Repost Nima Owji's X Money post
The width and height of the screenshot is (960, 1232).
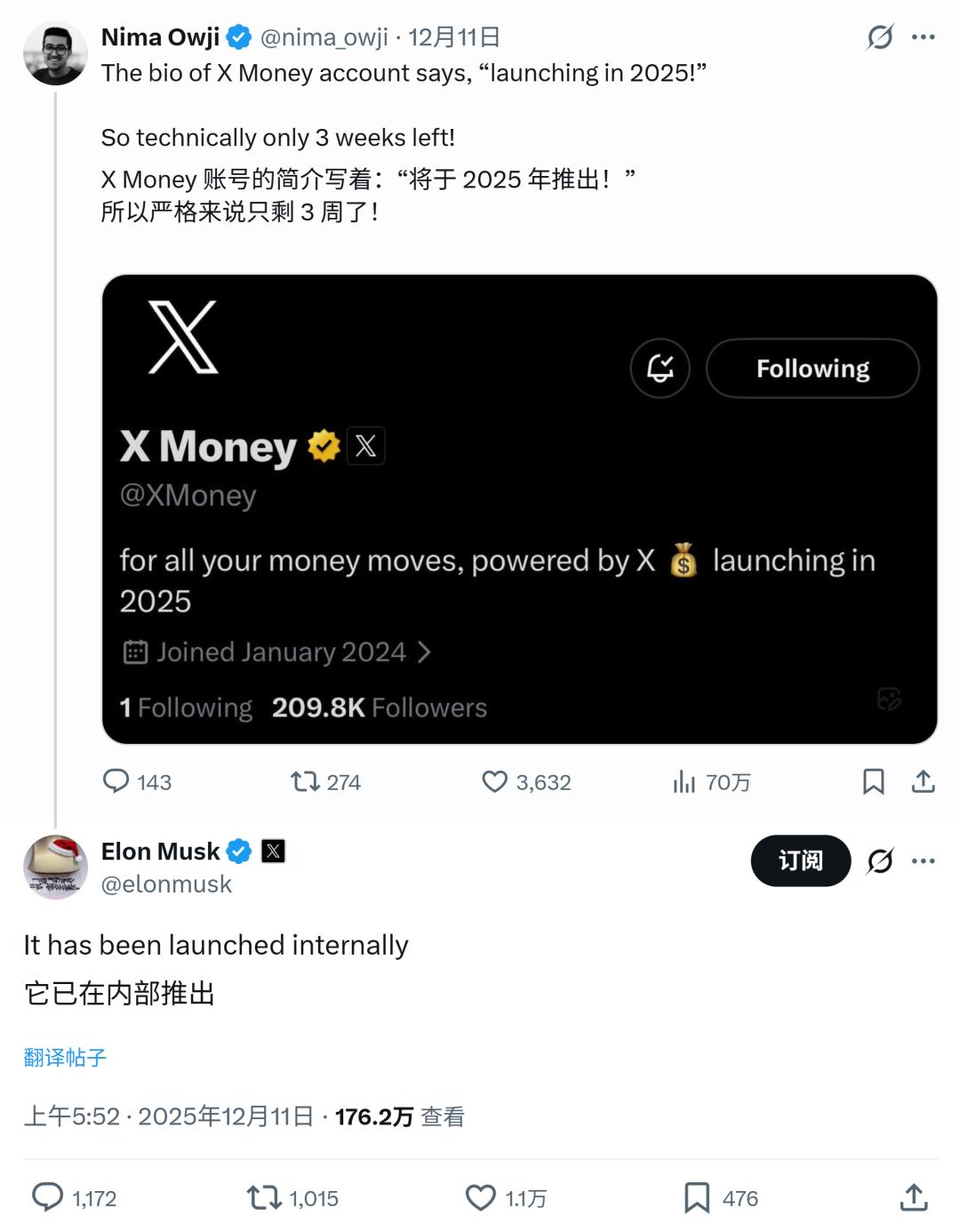(x=305, y=781)
